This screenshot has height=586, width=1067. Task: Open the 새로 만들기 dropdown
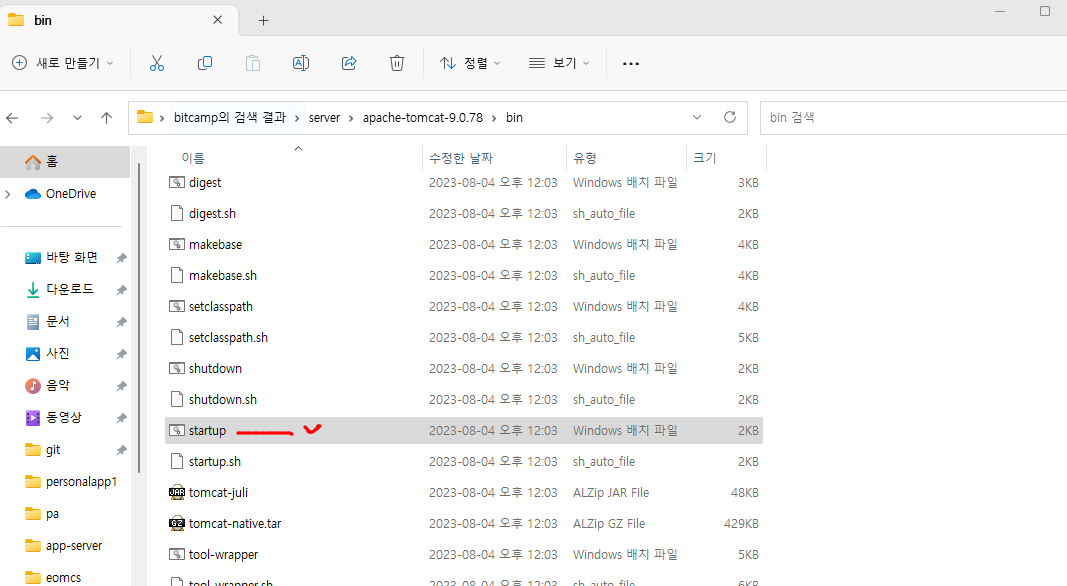(x=63, y=63)
